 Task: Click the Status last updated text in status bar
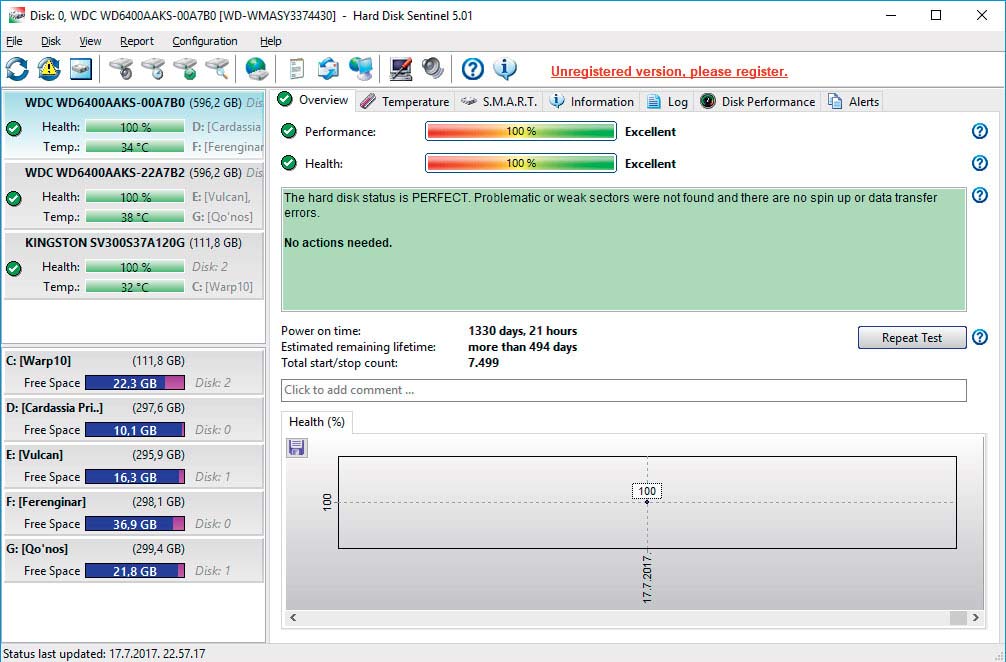(x=105, y=654)
